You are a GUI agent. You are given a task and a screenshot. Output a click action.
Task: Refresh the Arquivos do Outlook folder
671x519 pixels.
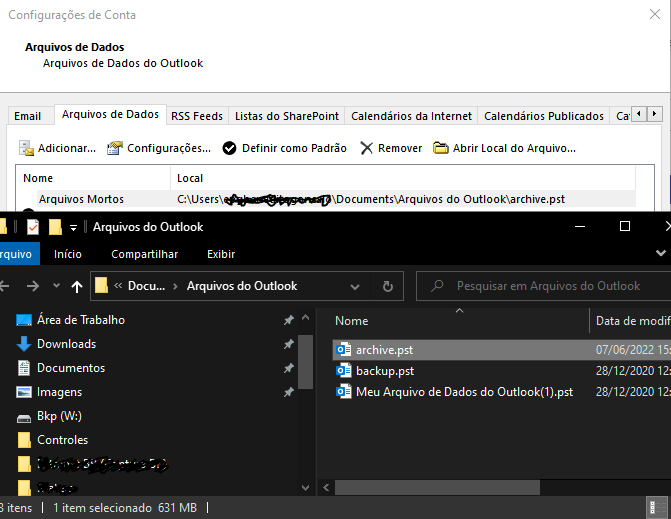coord(388,286)
